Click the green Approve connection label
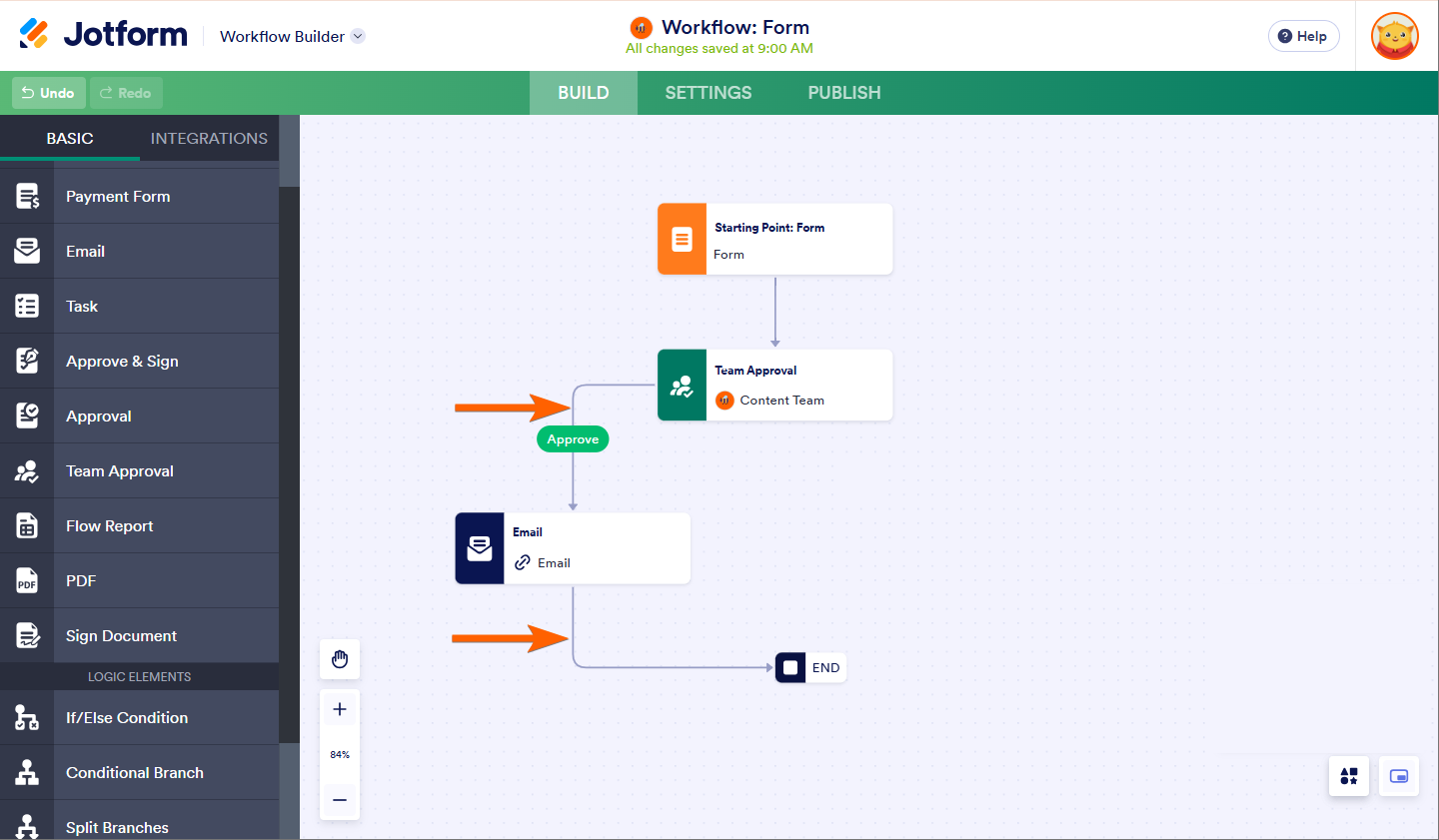This screenshot has width=1439, height=840. coord(573,439)
